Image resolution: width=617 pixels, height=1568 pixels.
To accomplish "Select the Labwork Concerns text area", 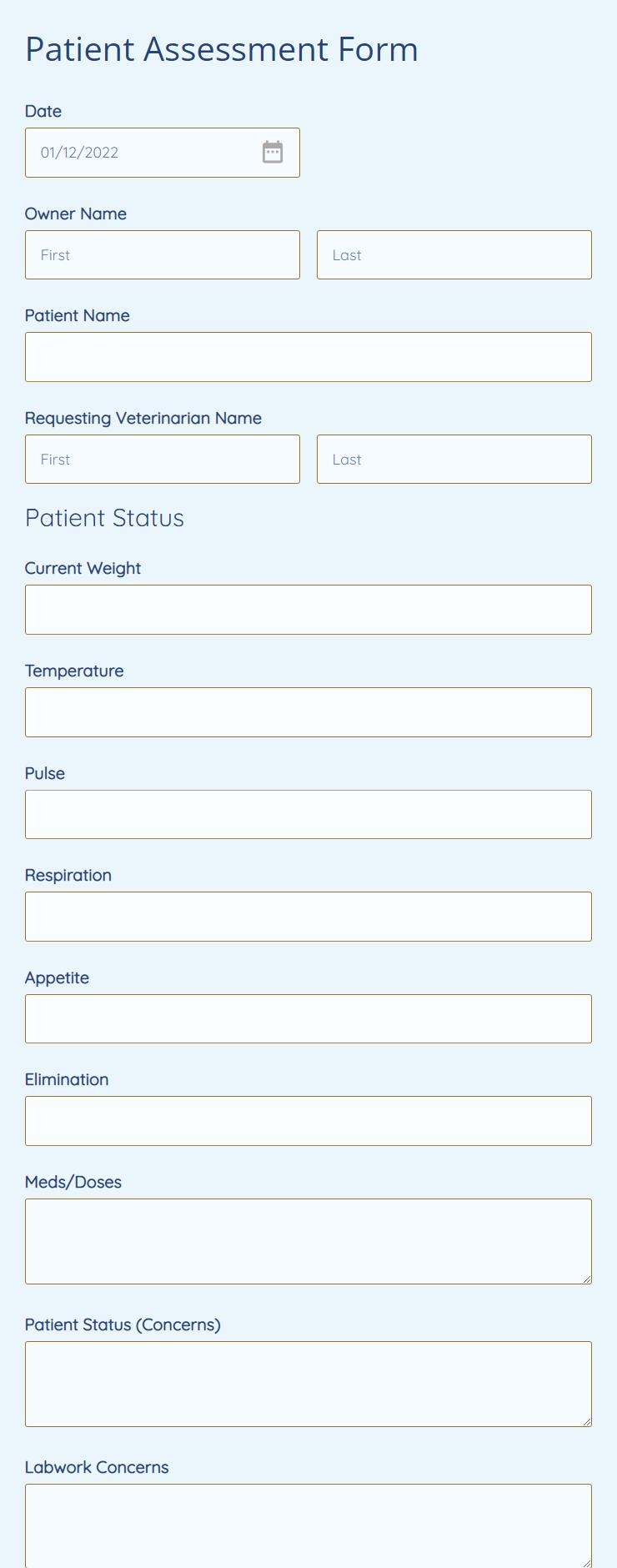I will click(308, 1526).
